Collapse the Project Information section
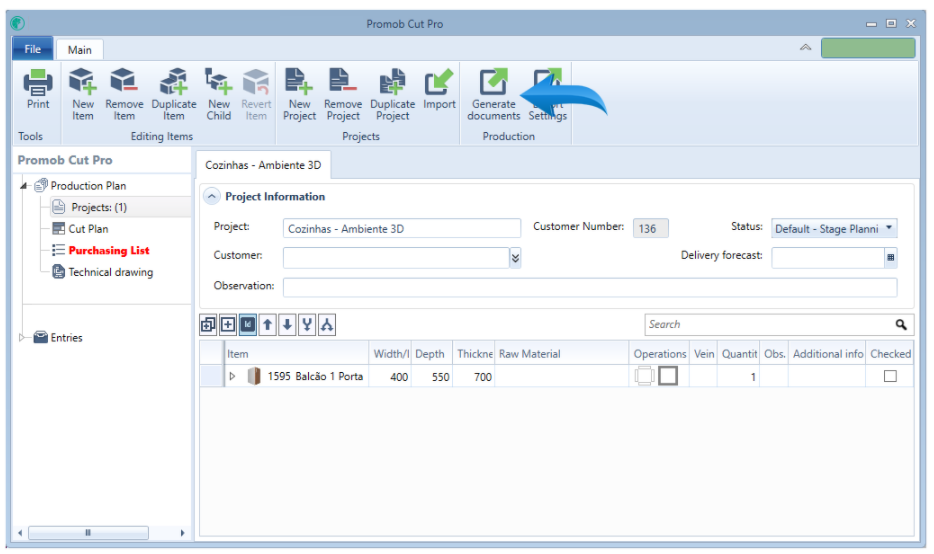This screenshot has width=934, height=554. coord(211,197)
